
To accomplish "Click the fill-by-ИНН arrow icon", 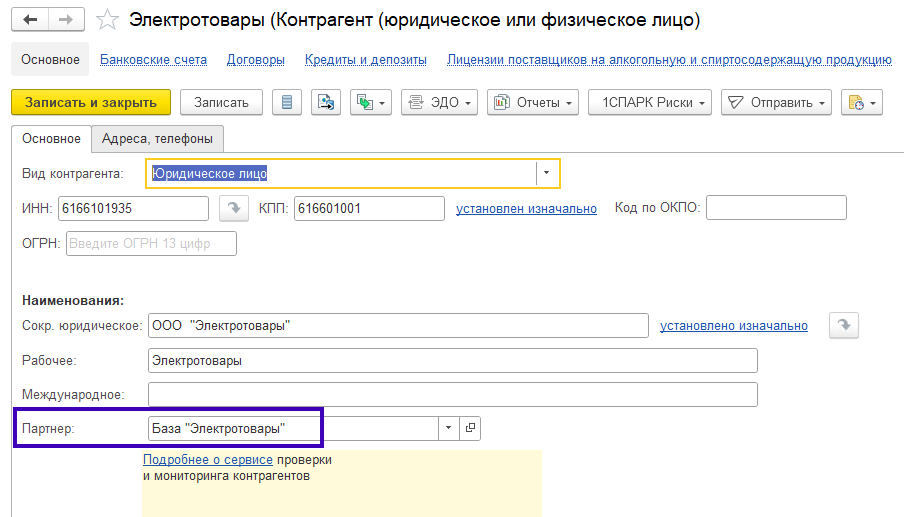I will tap(233, 208).
